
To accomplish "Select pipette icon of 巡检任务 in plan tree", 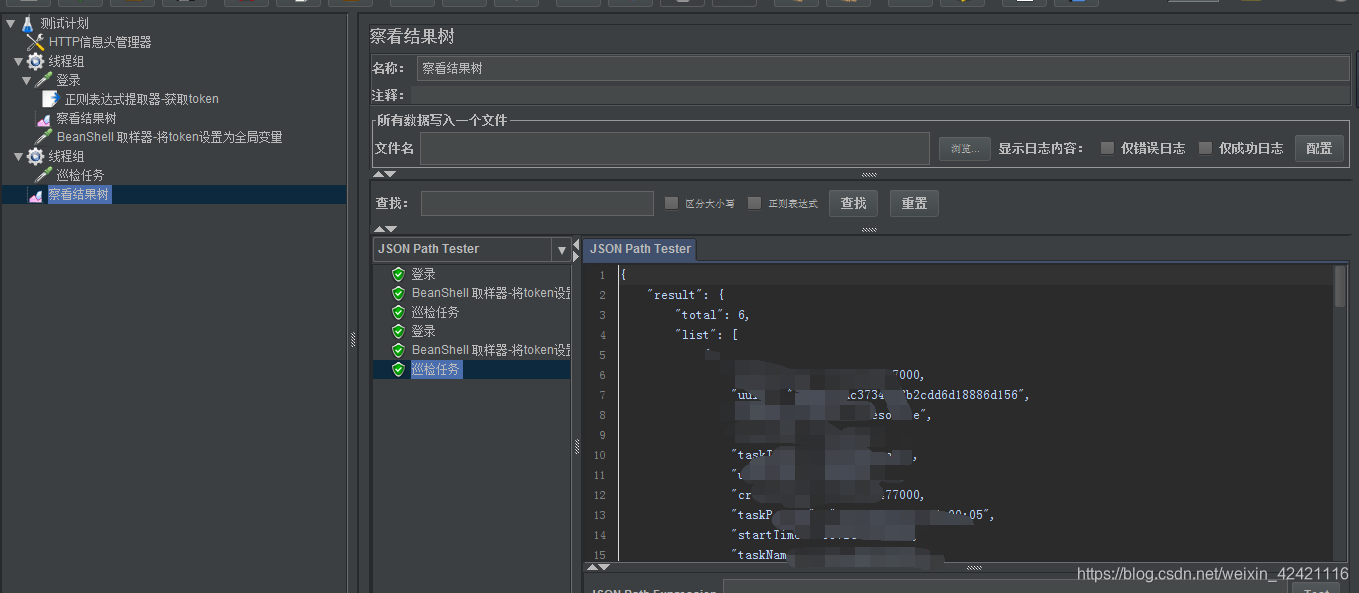I will point(43,175).
